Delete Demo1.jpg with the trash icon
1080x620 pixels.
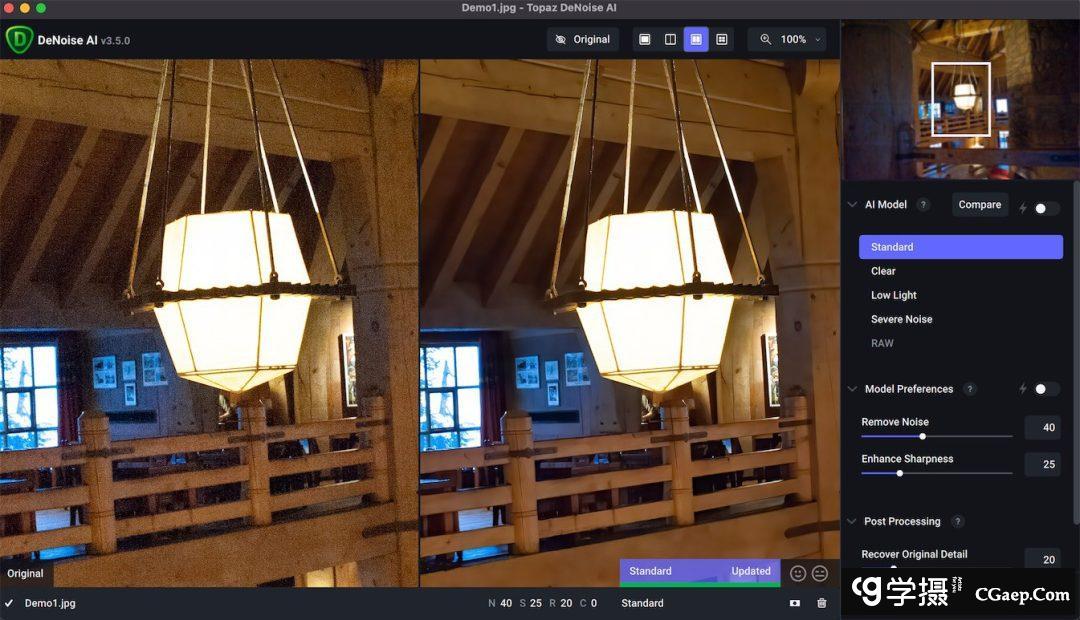(822, 603)
